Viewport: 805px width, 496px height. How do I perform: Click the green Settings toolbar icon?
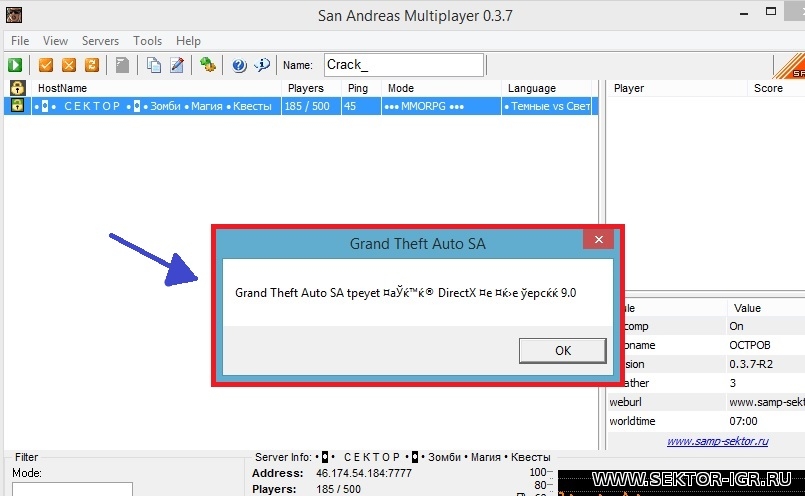click(x=208, y=65)
